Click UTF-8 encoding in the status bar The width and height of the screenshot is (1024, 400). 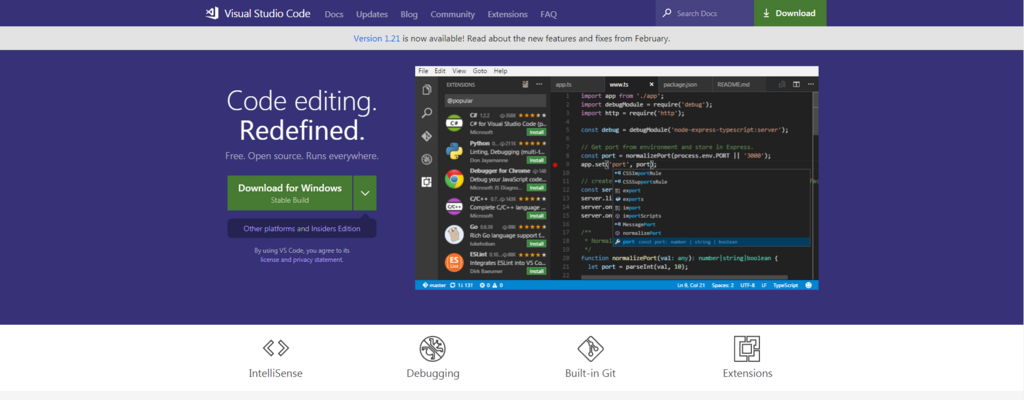[x=748, y=285]
